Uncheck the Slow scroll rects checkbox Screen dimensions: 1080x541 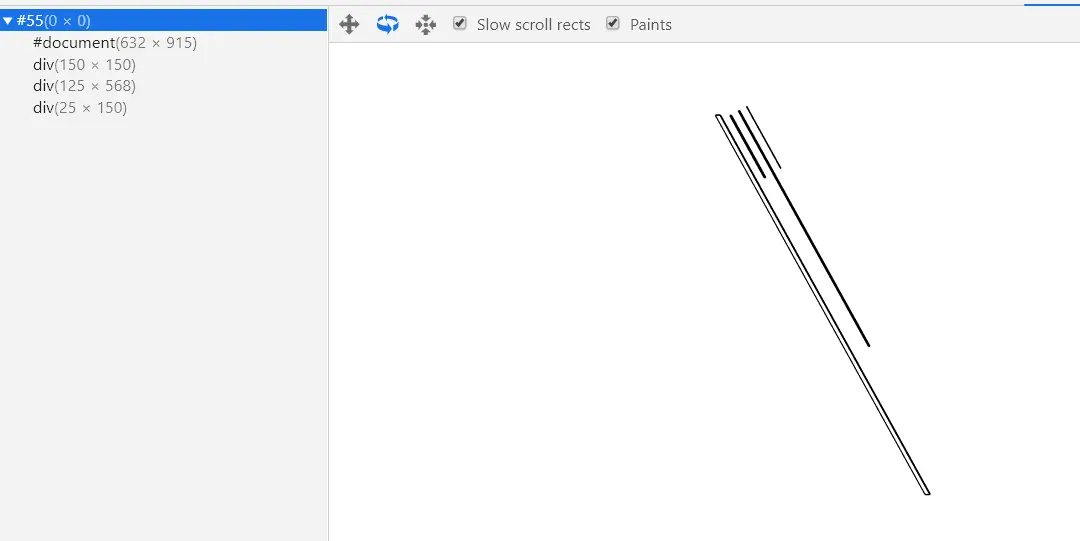click(x=460, y=23)
